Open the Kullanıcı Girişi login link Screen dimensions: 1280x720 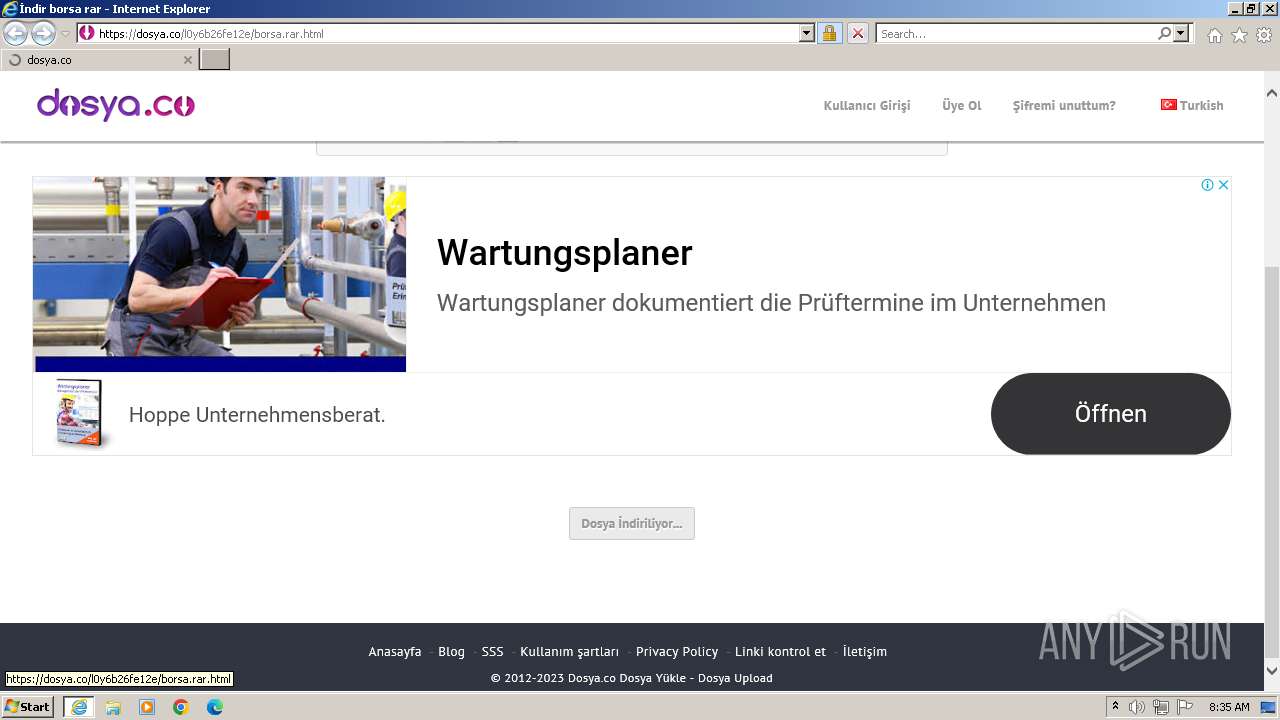coord(867,105)
